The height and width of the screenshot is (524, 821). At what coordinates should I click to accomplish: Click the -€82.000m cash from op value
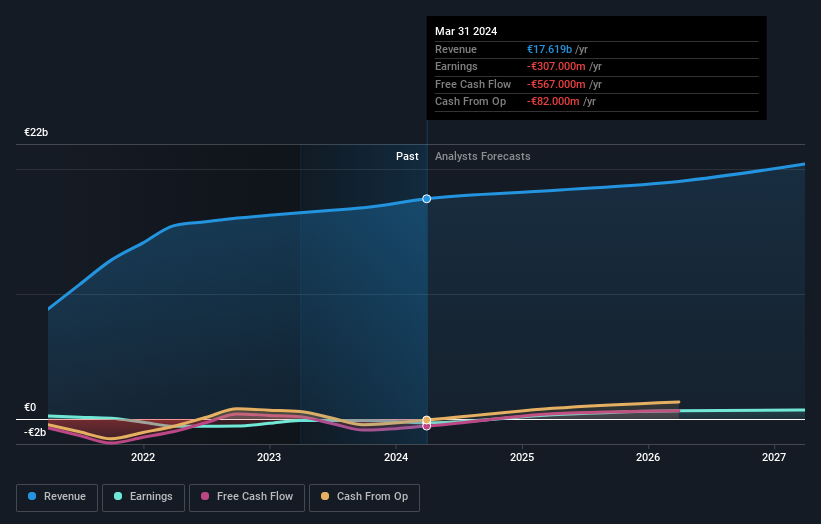click(553, 102)
